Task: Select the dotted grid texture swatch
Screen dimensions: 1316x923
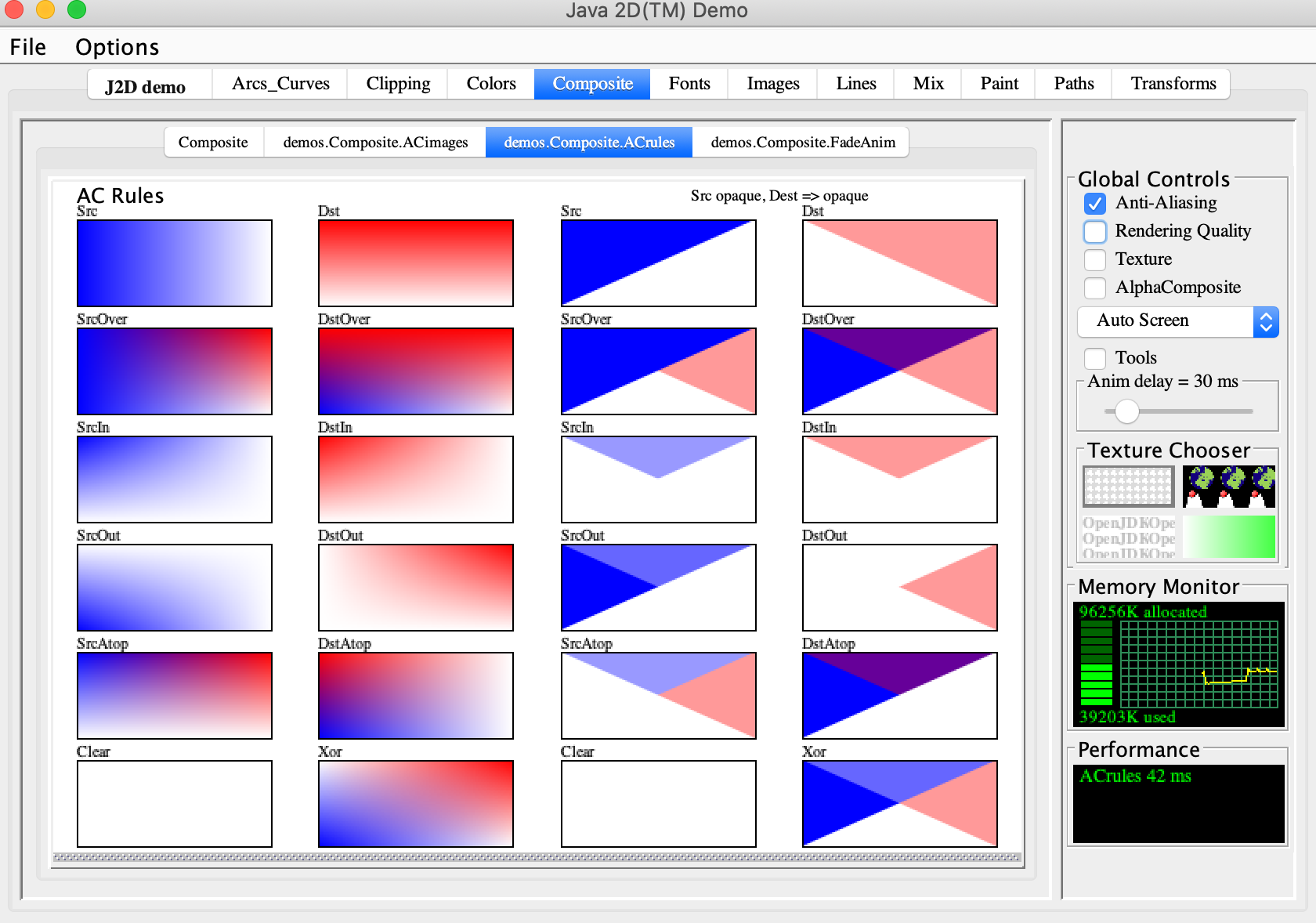Action: [1128, 487]
